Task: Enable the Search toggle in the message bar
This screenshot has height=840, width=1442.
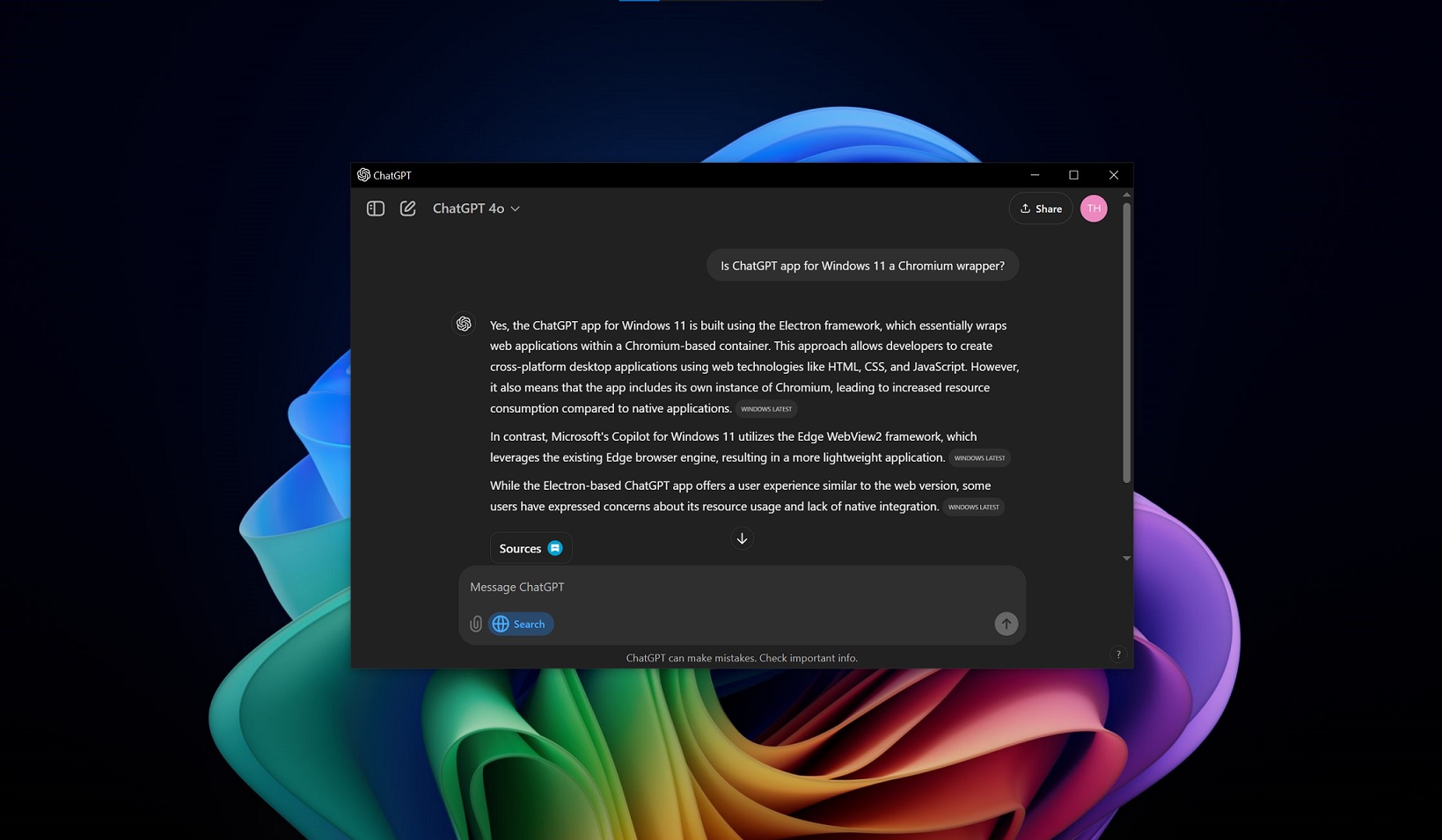Action: pos(521,624)
